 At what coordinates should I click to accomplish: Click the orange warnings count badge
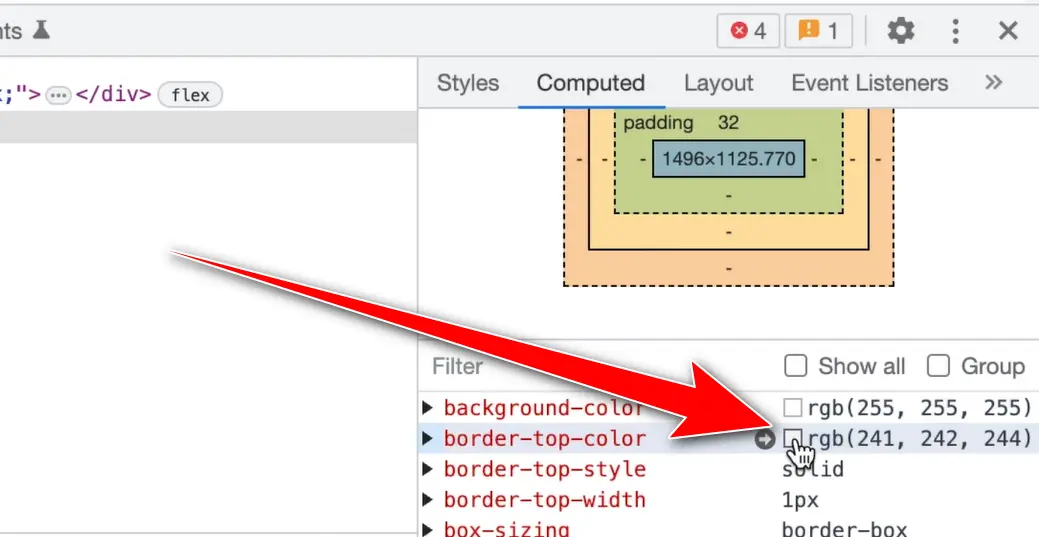coord(818,31)
